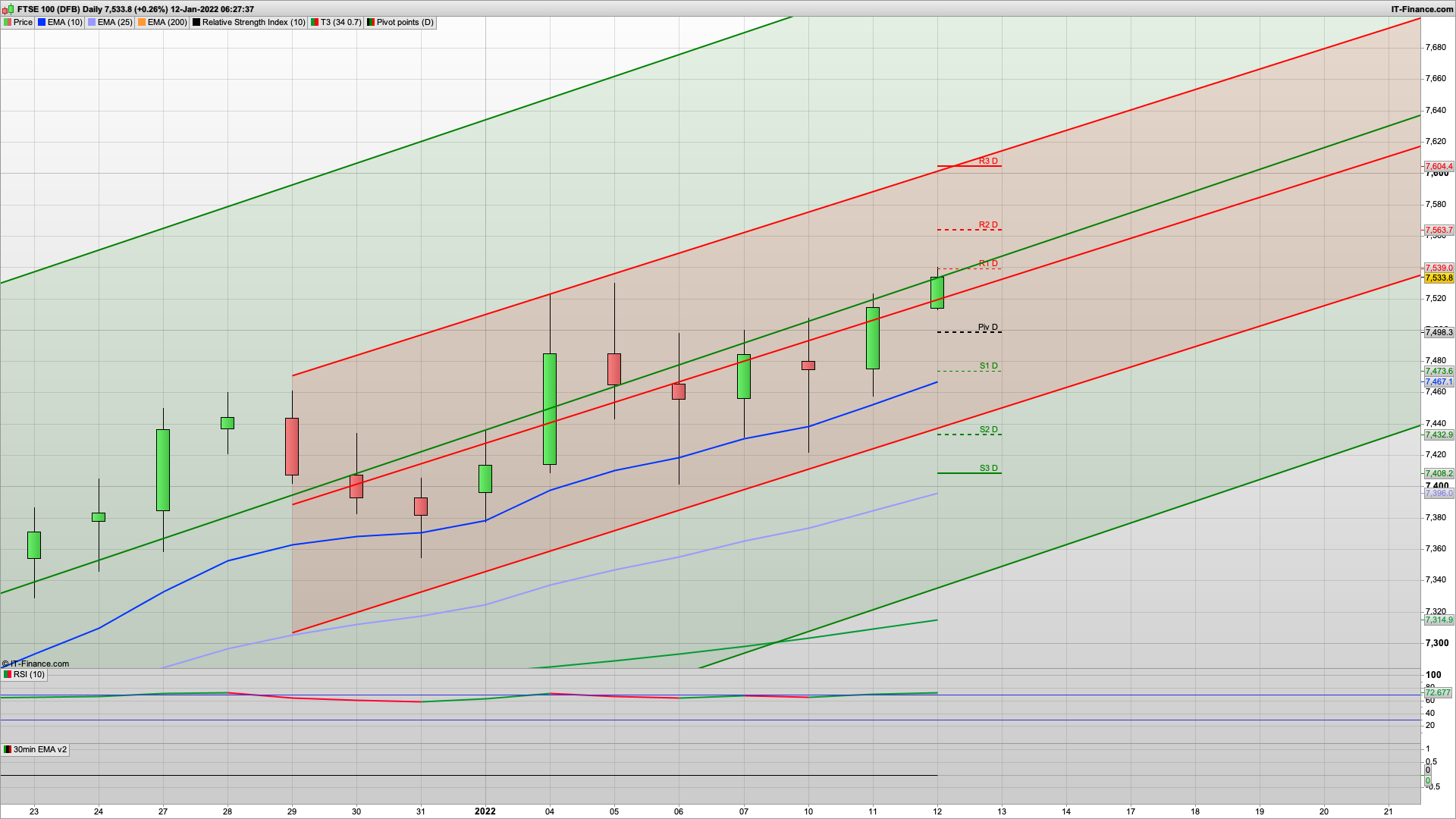Click the 7,300 price scale label

coord(1436,642)
